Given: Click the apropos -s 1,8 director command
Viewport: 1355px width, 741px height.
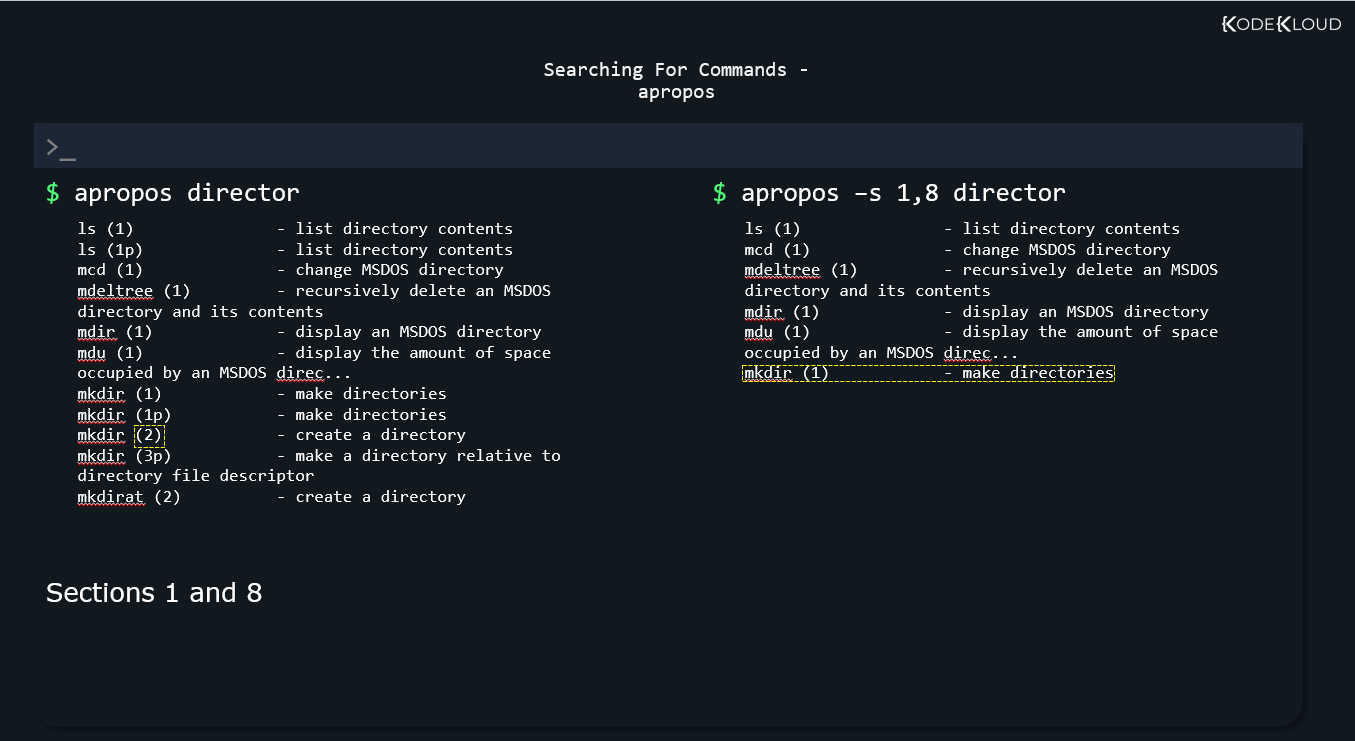Looking at the screenshot, I should tap(901, 192).
